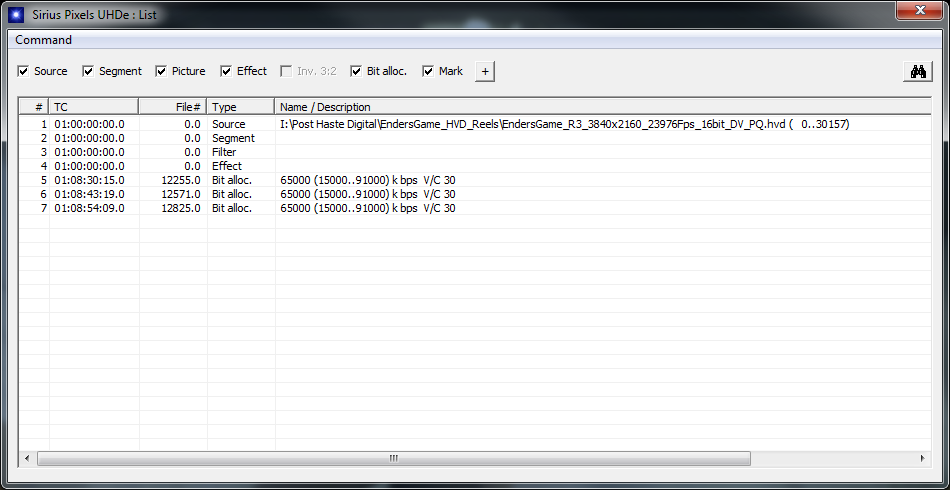Open the Command menu
The image size is (950, 490).
[44, 40]
